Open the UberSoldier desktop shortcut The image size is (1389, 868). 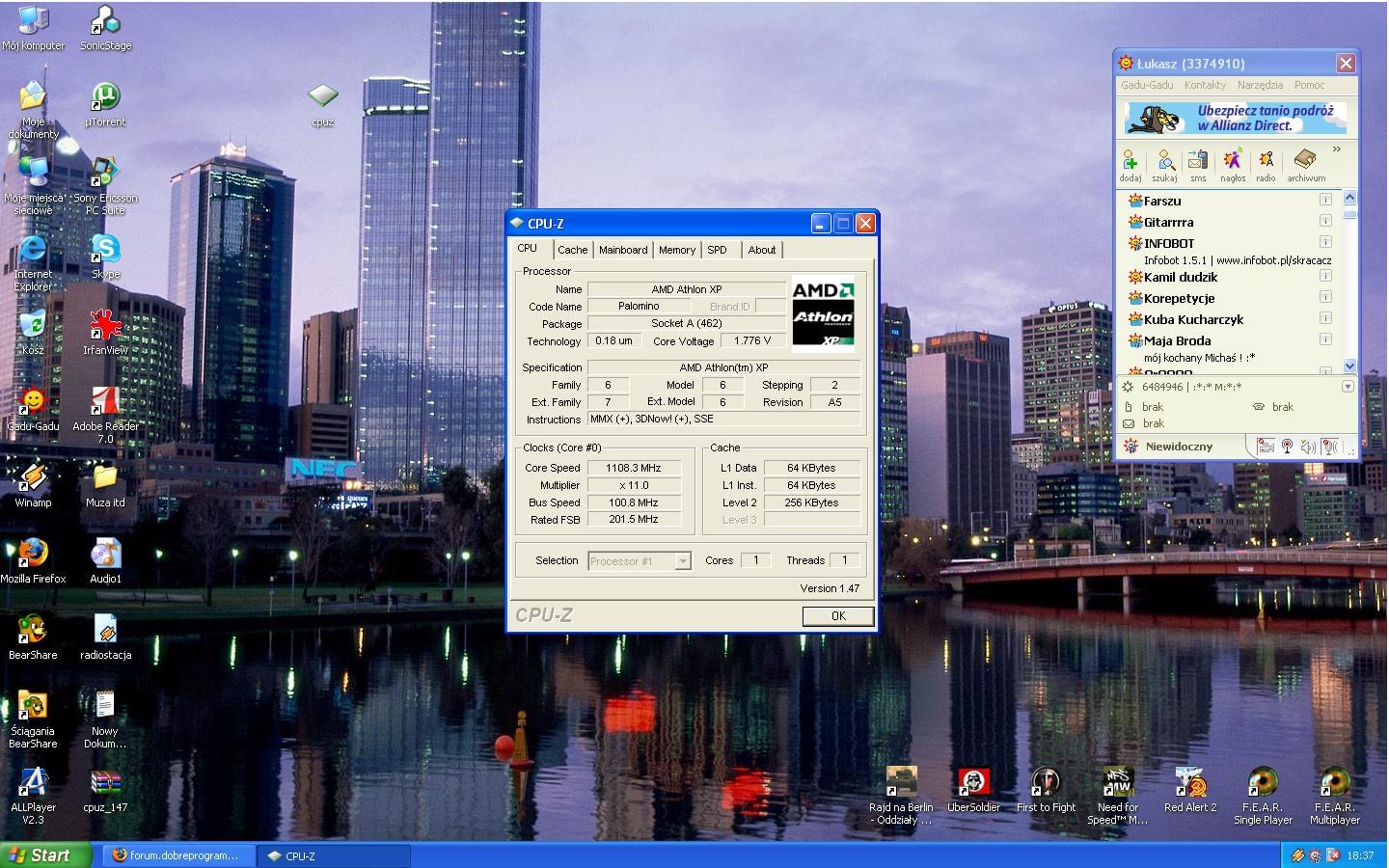point(973,790)
